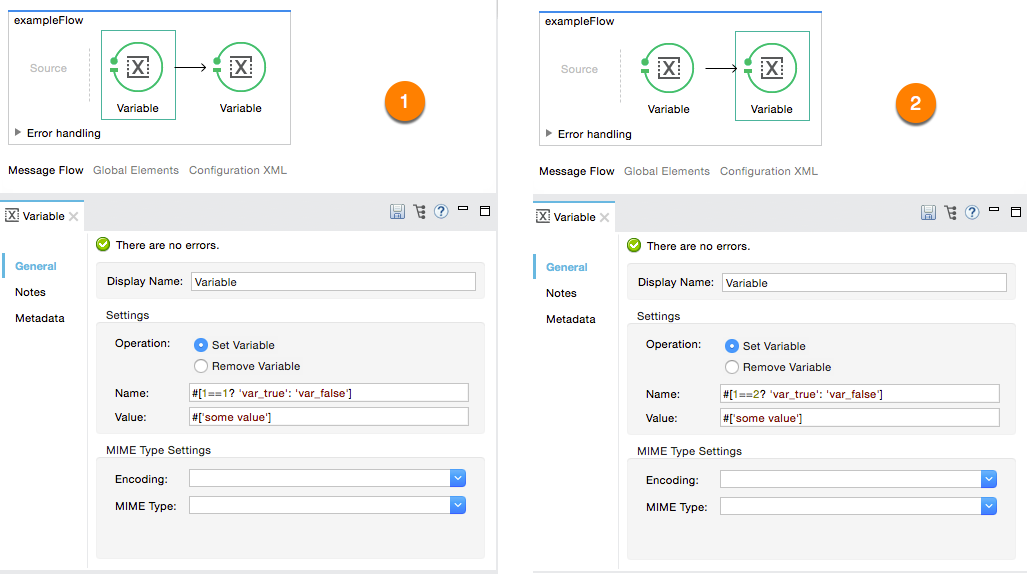
Task: Select Remove Variable radio in the right panel
Action: (x=732, y=368)
